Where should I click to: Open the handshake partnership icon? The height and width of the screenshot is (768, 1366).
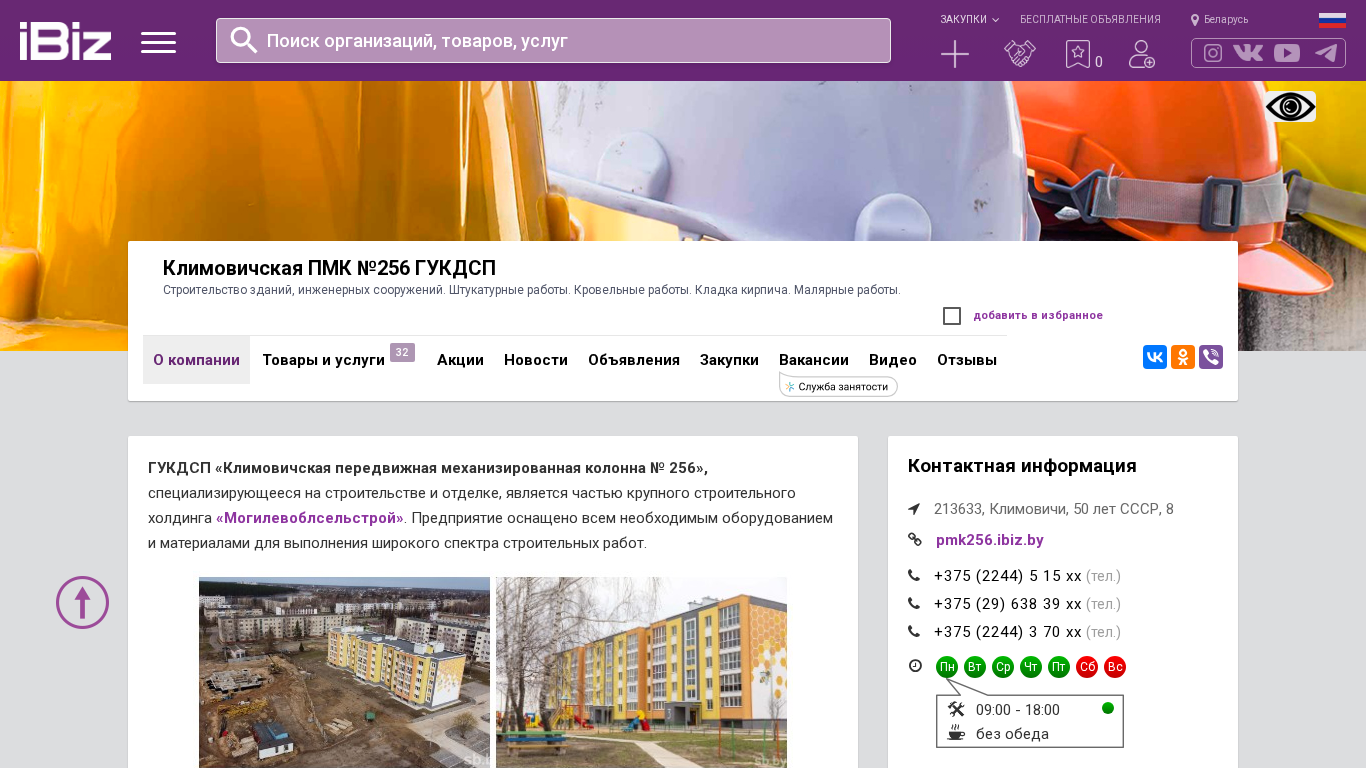[x=1020, y=54]
